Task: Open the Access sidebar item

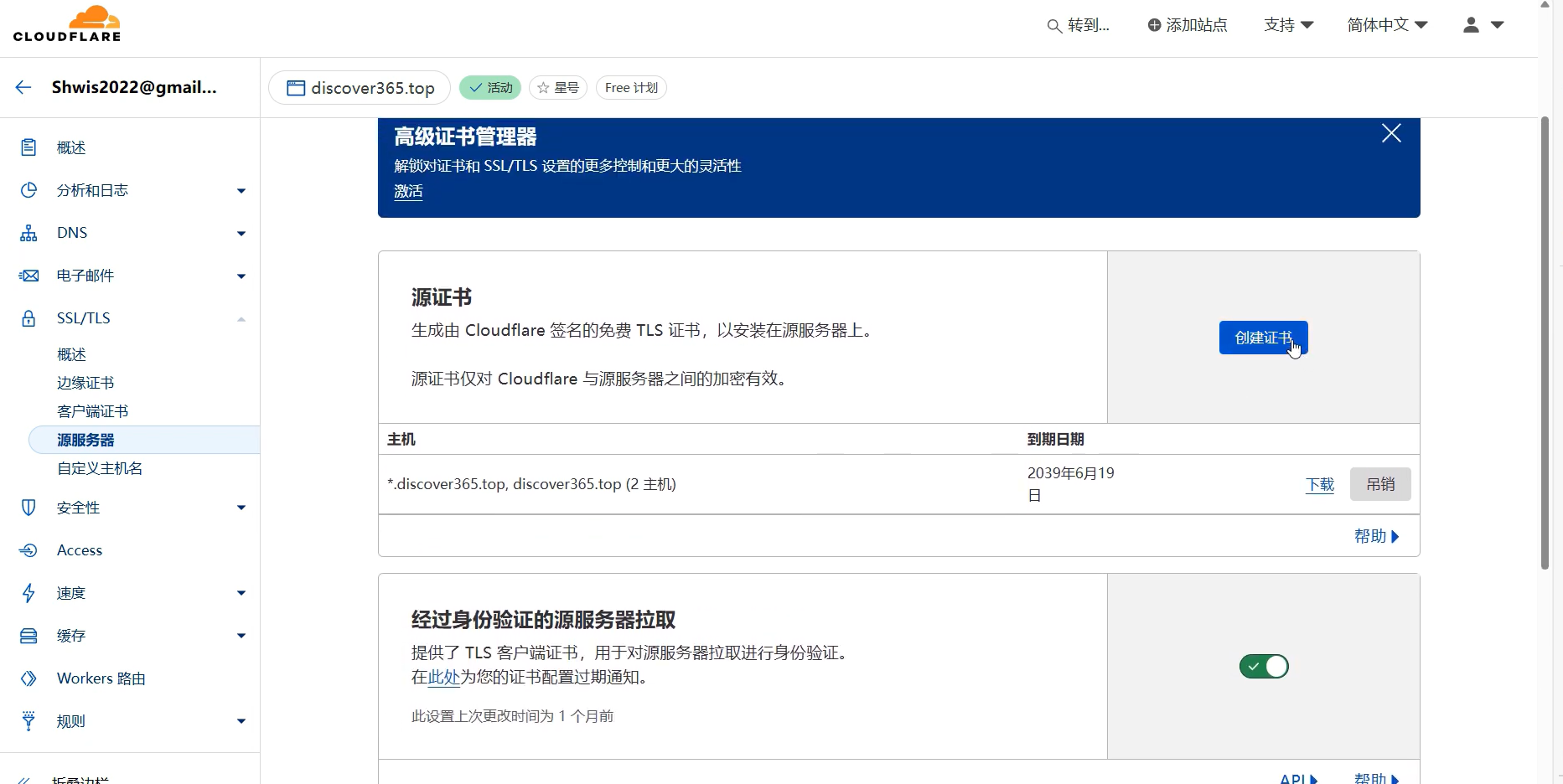Action: [x=80, y=550]
